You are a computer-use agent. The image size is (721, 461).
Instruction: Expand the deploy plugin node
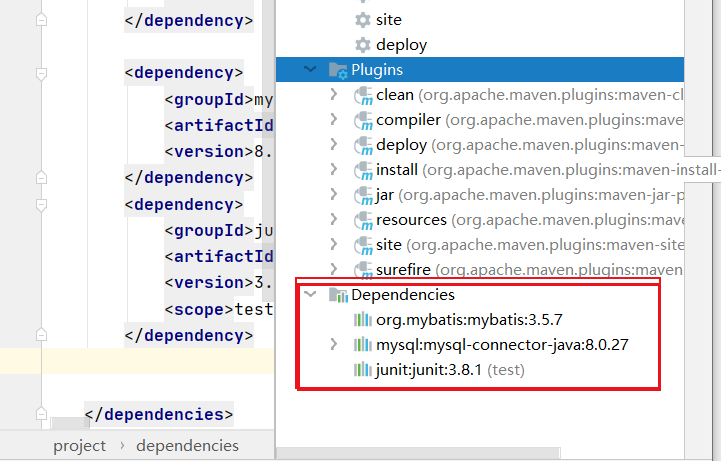point(334,144)
